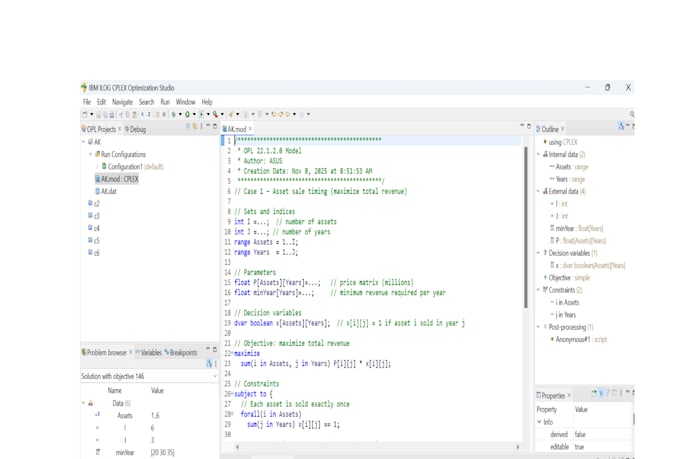The width and height of the screenshot is (680, 459).
Task: Open the Navigate menu
Action: click(x=122, y=102)
